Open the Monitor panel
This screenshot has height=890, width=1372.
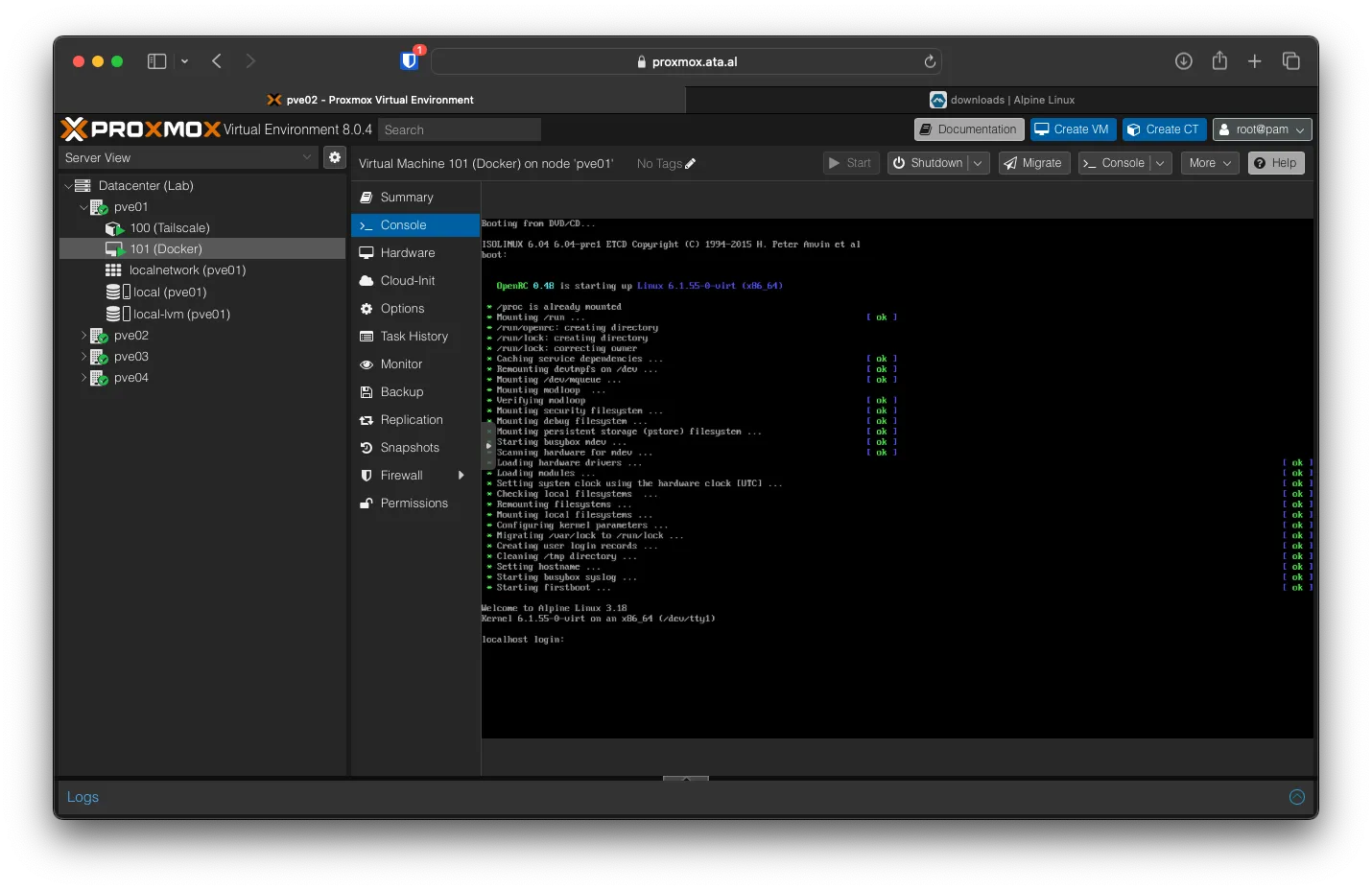point(415,364)
